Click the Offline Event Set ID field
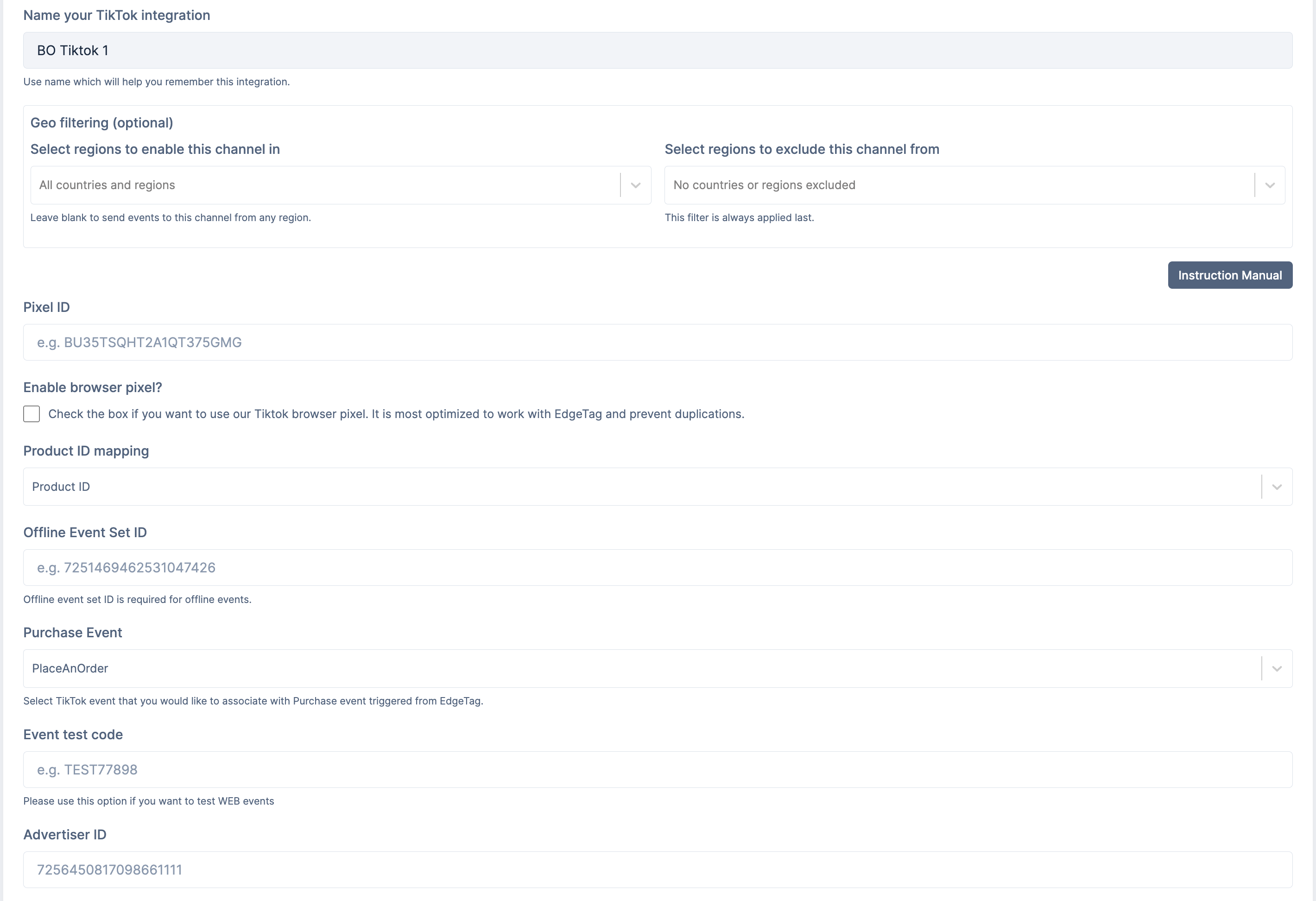The width and height of the screenshot is (1316, 901). click(x=657, y=567)
